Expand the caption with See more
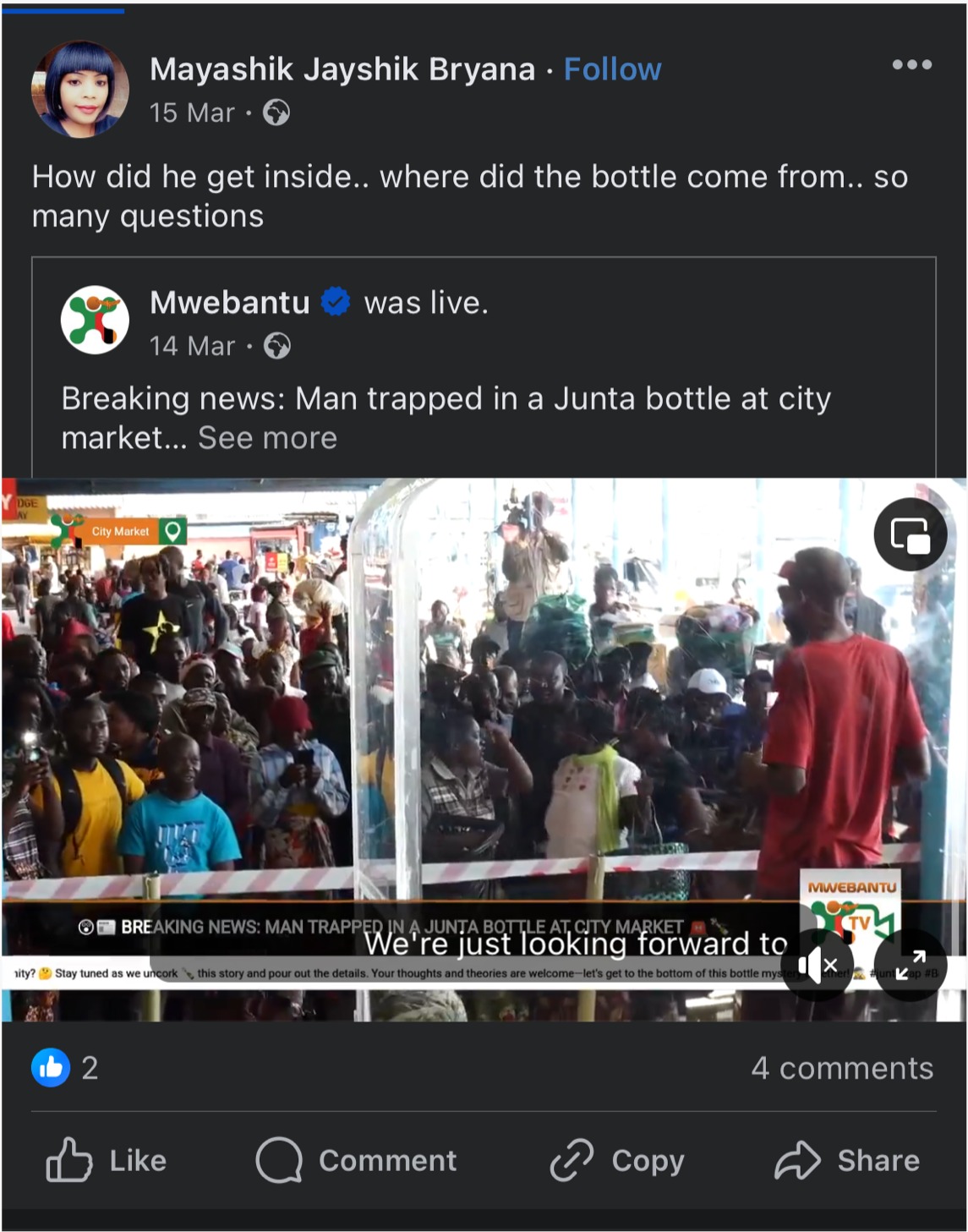Image resolution: width=968 pixels, height=1232 pixels. point(267,438)
